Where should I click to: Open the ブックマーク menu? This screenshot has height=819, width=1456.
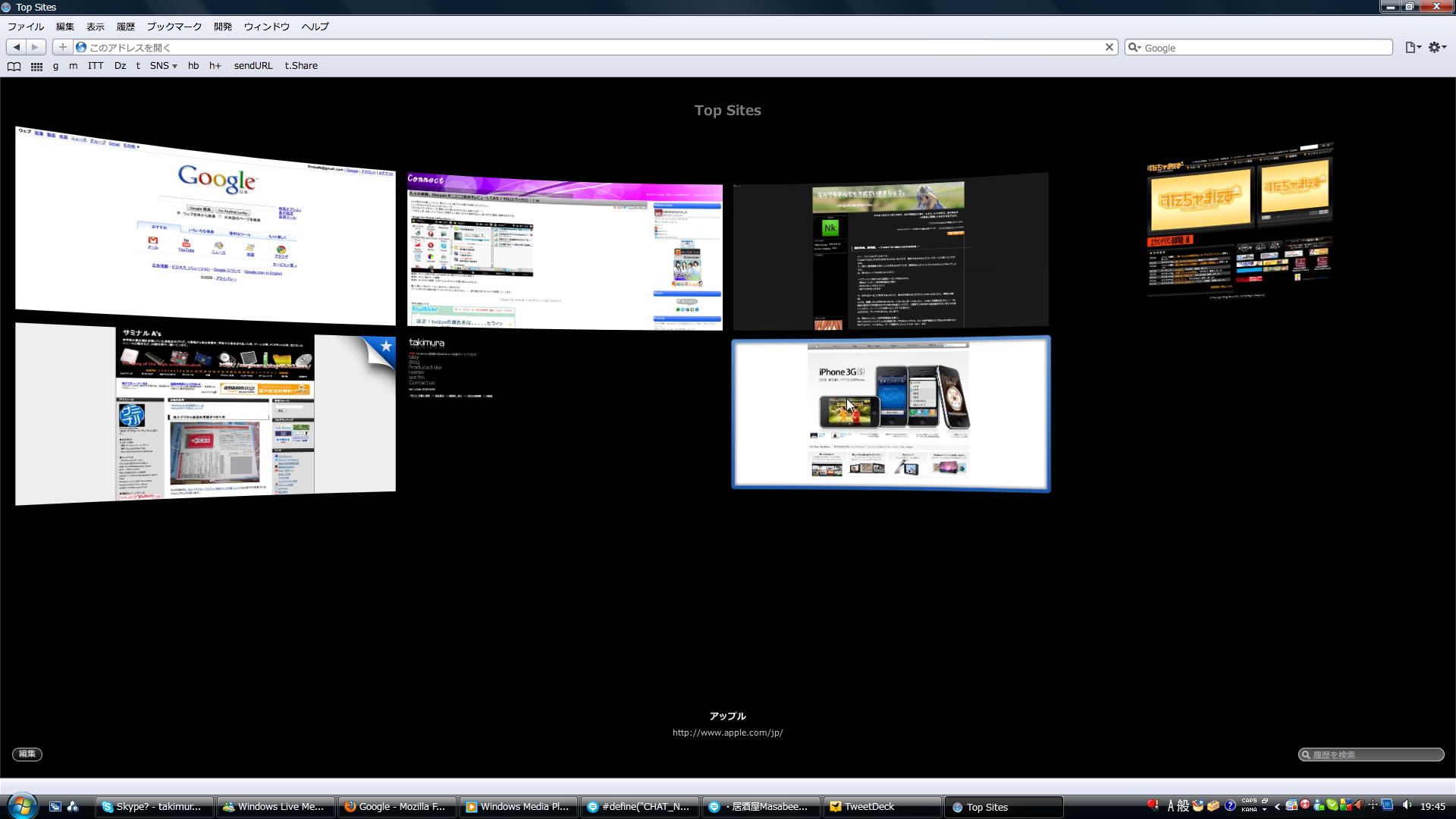[174, 27]
